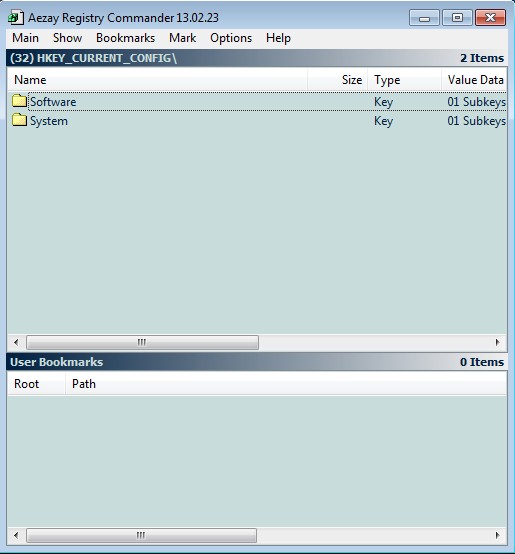Image resolution: width=515 pixels, height=554 pixels.
Task: Sort registry list by Type column
Action: pyautogui.click(x=404, y=80)
